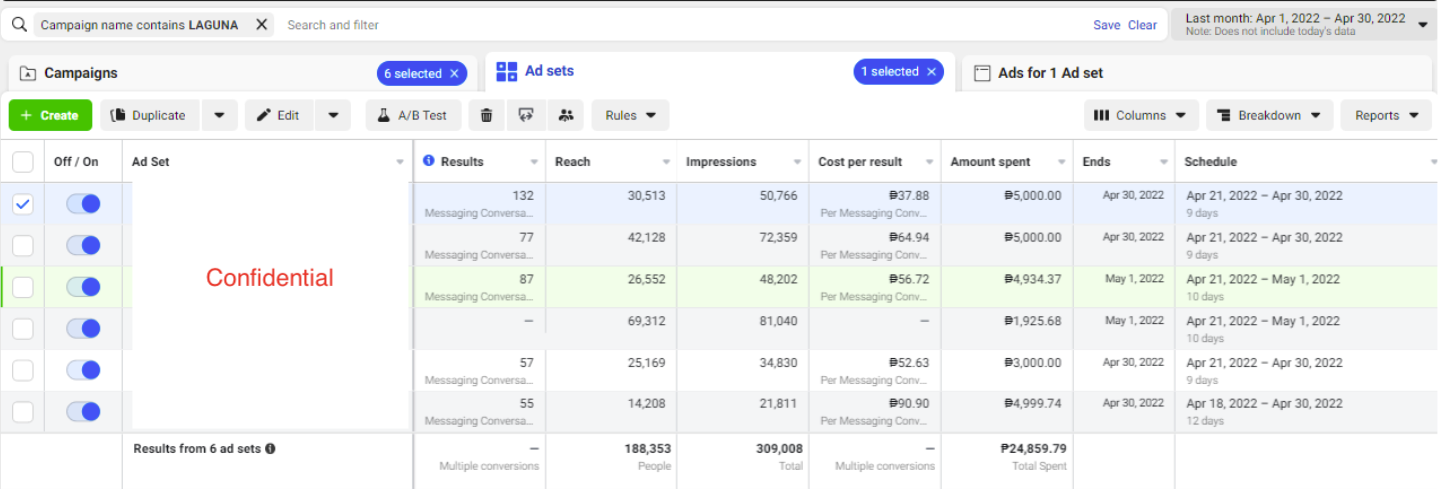Click the search magnifier icon
The image size is (1446, 489).
pos(19,25)
